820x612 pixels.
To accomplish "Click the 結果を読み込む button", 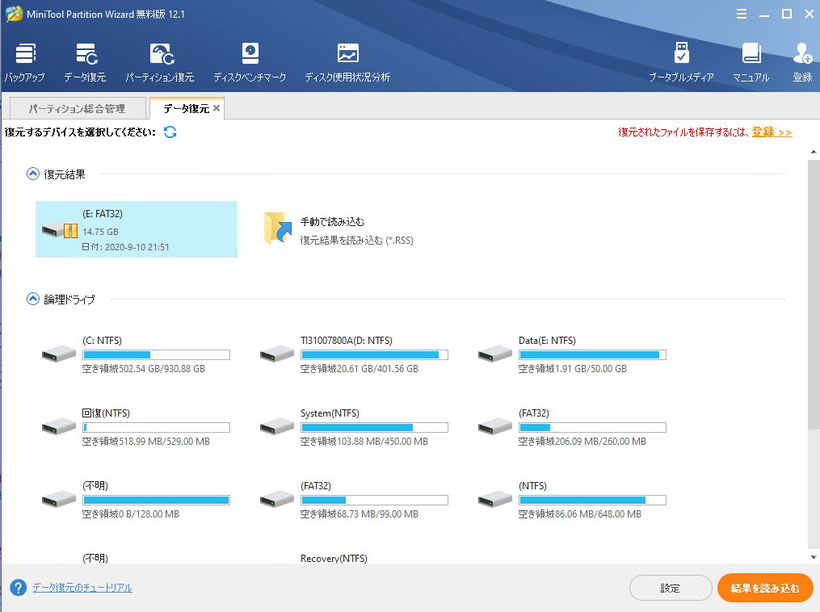I will coord(765,588).
